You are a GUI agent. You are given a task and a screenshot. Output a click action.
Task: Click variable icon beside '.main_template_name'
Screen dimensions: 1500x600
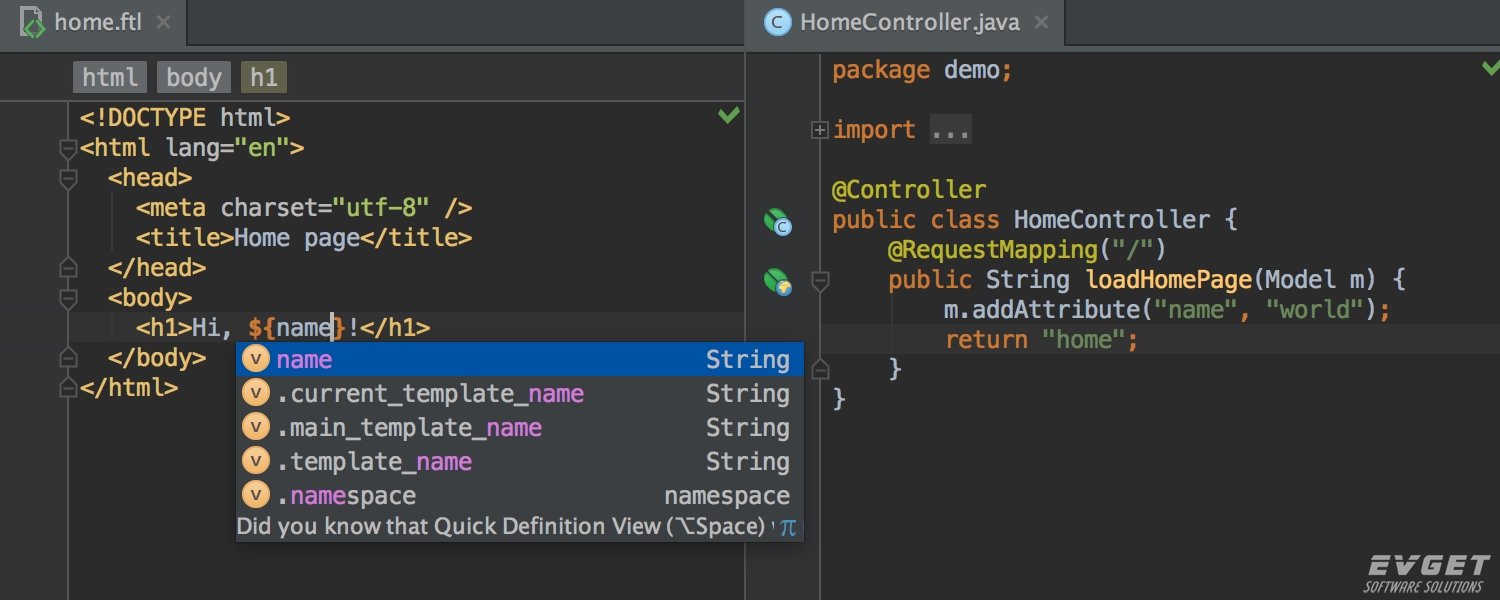[257, 427]
